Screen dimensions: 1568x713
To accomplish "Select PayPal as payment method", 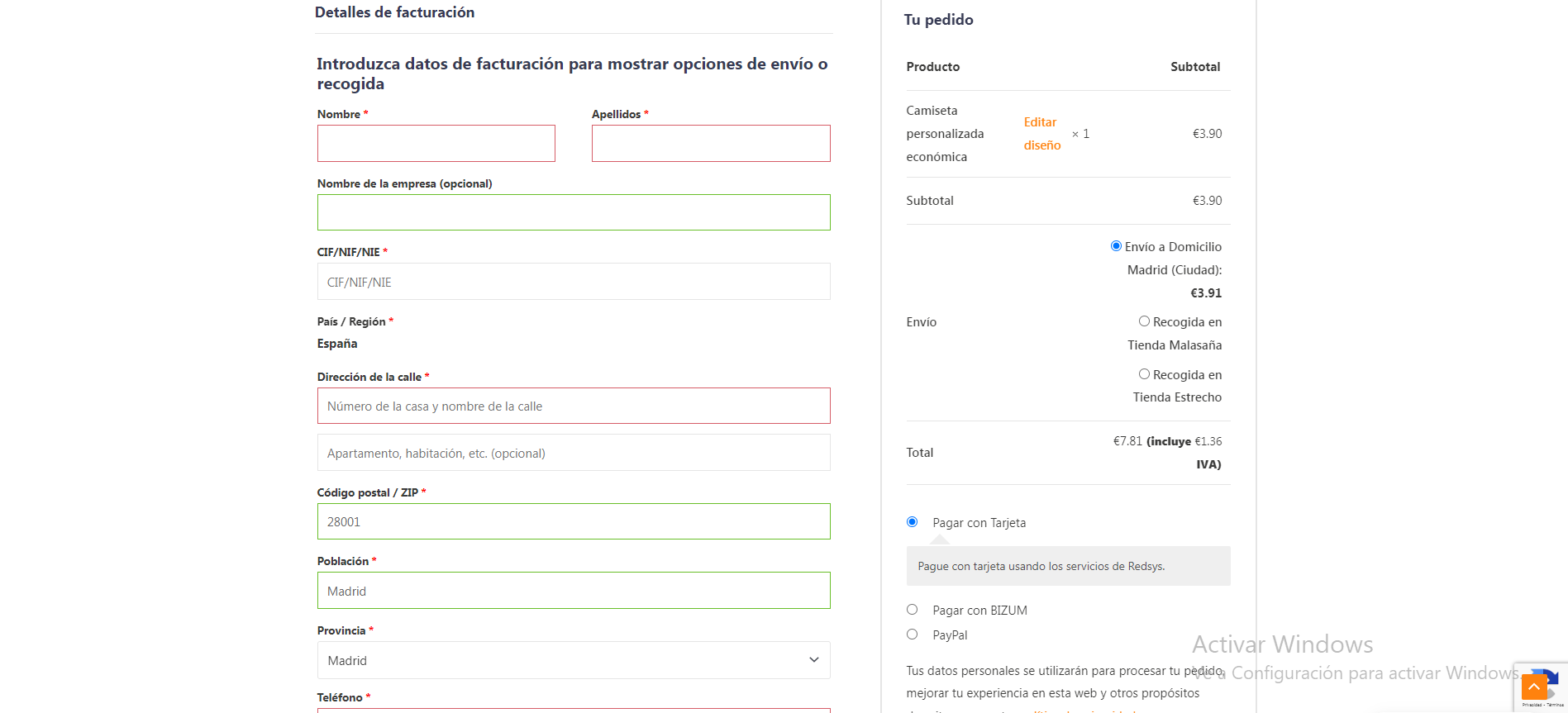I will coord(912,635).
